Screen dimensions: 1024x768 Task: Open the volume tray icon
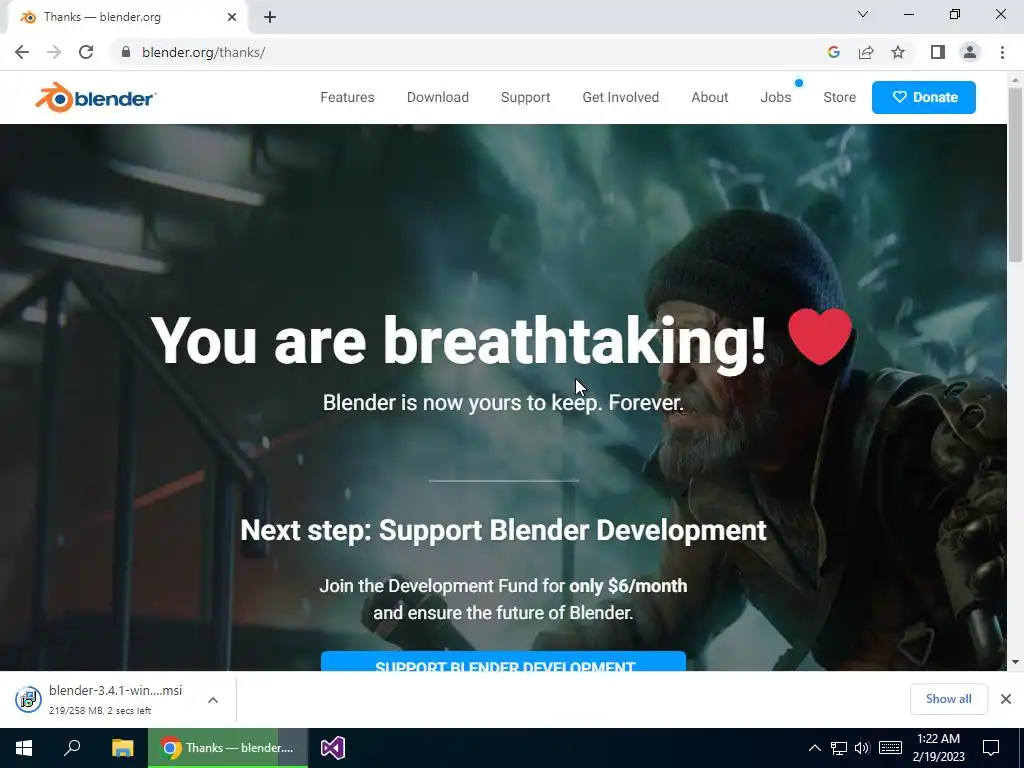click(862, 748)
